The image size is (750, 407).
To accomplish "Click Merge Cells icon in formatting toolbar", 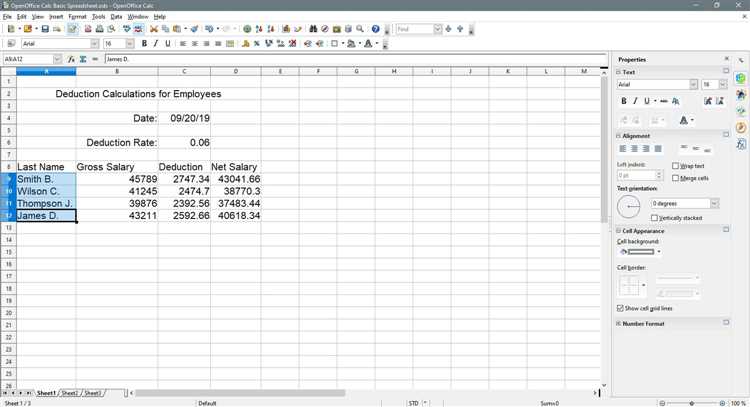I will point(230,44).
